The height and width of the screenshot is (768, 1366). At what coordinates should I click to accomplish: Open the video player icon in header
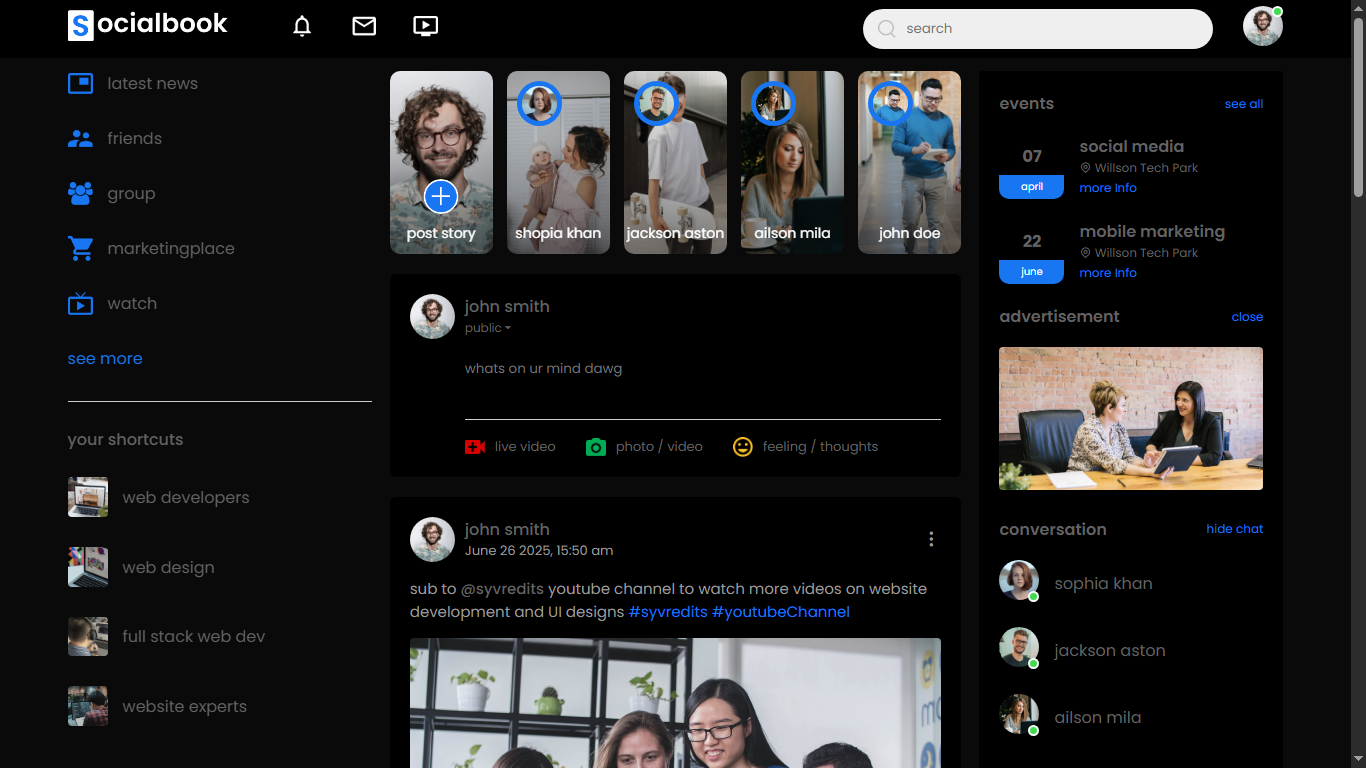click(426, 27)
